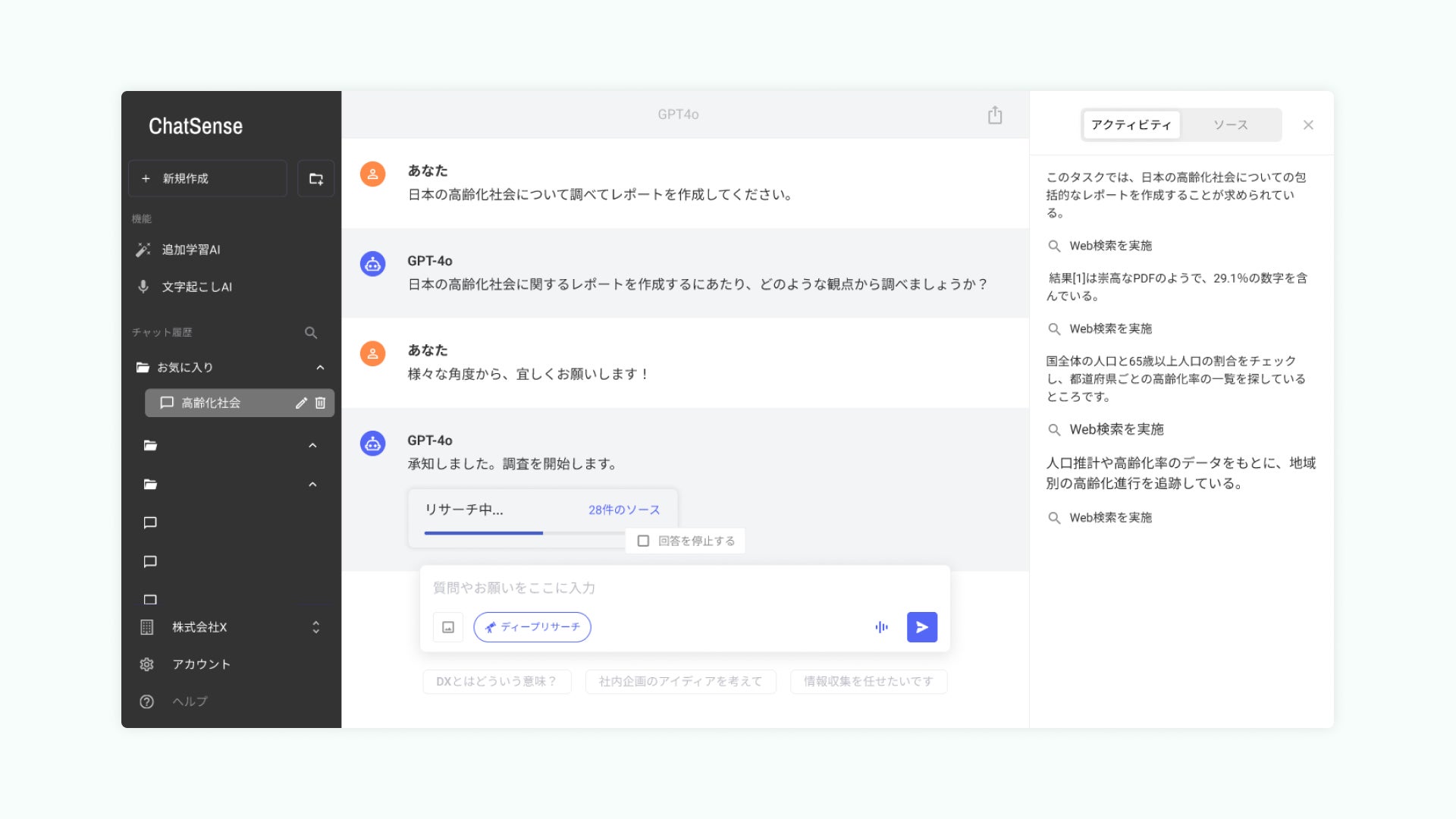
Task: Click the 質問やお願いをここに入力 text field
Action: tap(682, 588)
